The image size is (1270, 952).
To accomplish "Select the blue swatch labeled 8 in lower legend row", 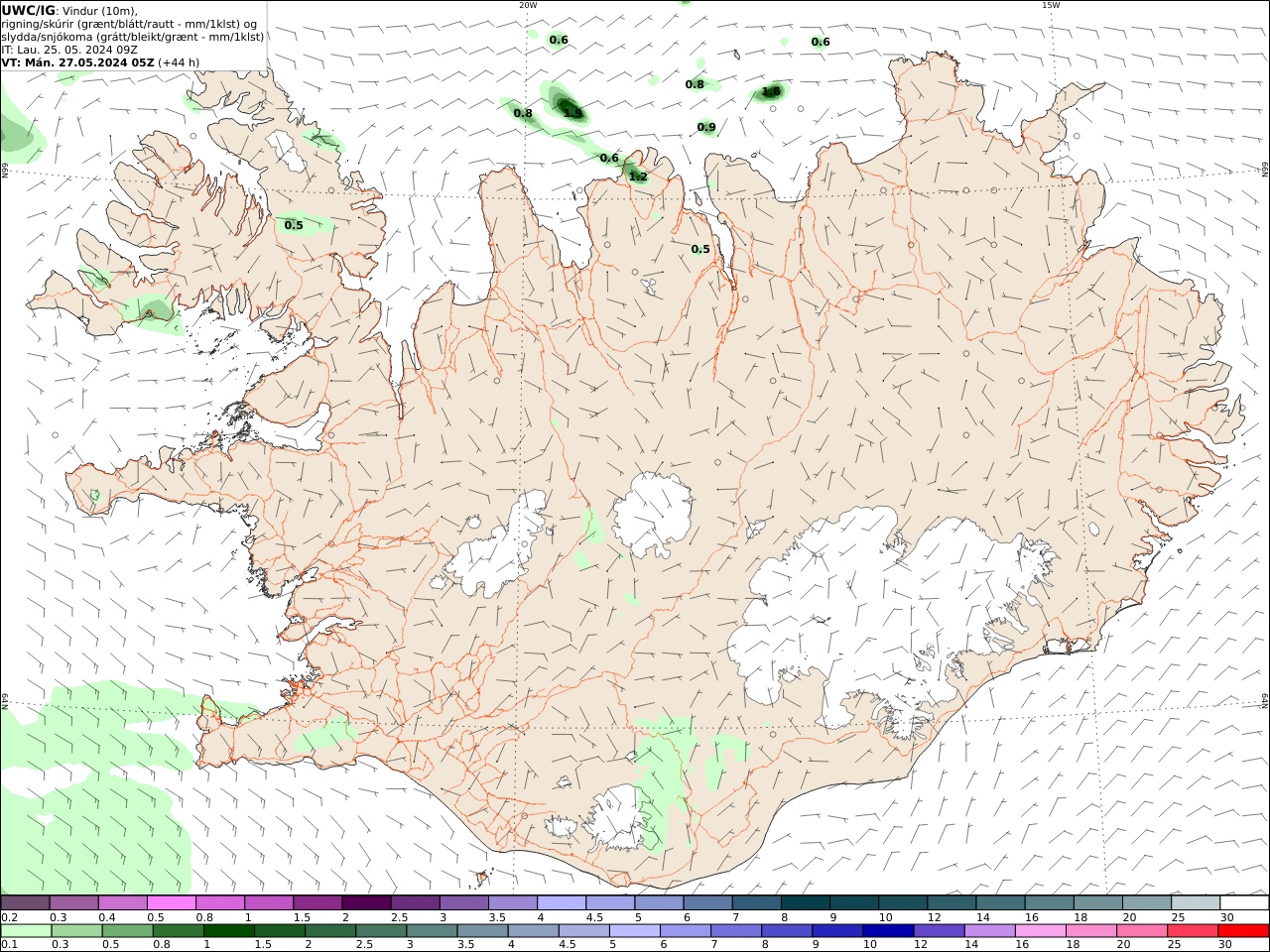I will coord(787,930).
